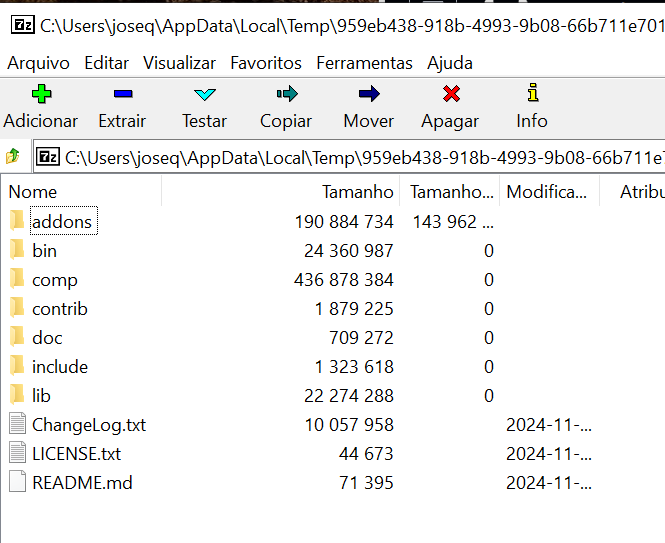The width and height of the screenshot is (665, 543).
Task: Click the blue minus Extrair icon
Action: [122, 94]
